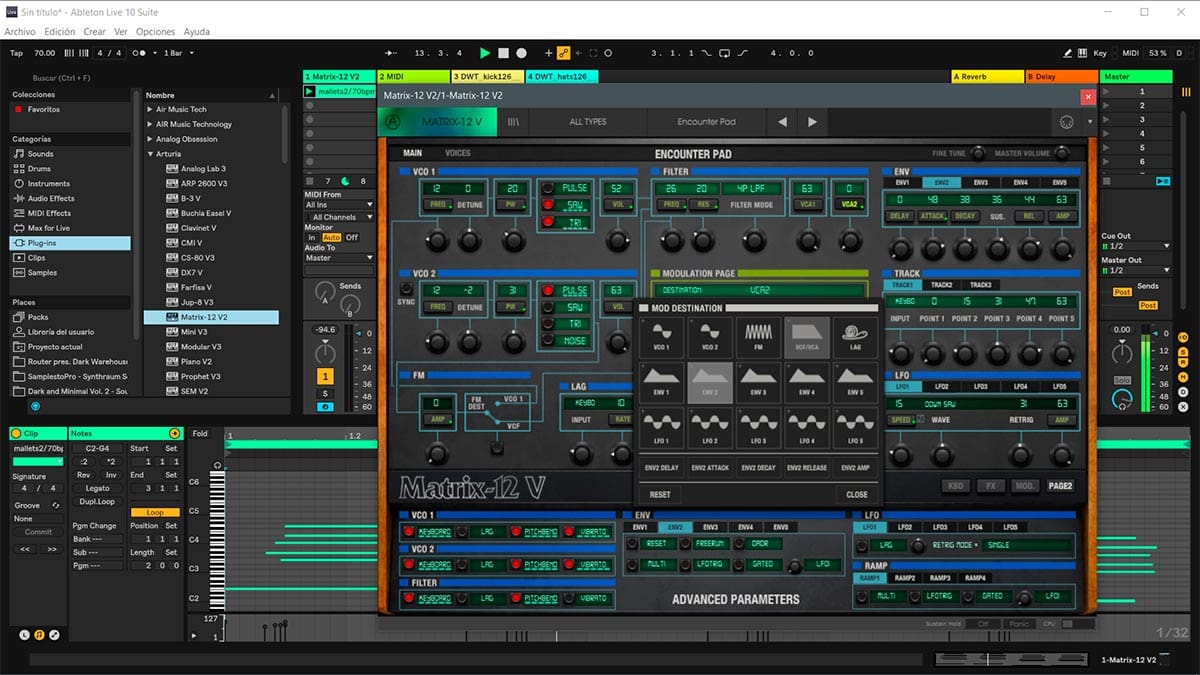
Task: Stop playback in the transport bar
Action: [503, 53]
